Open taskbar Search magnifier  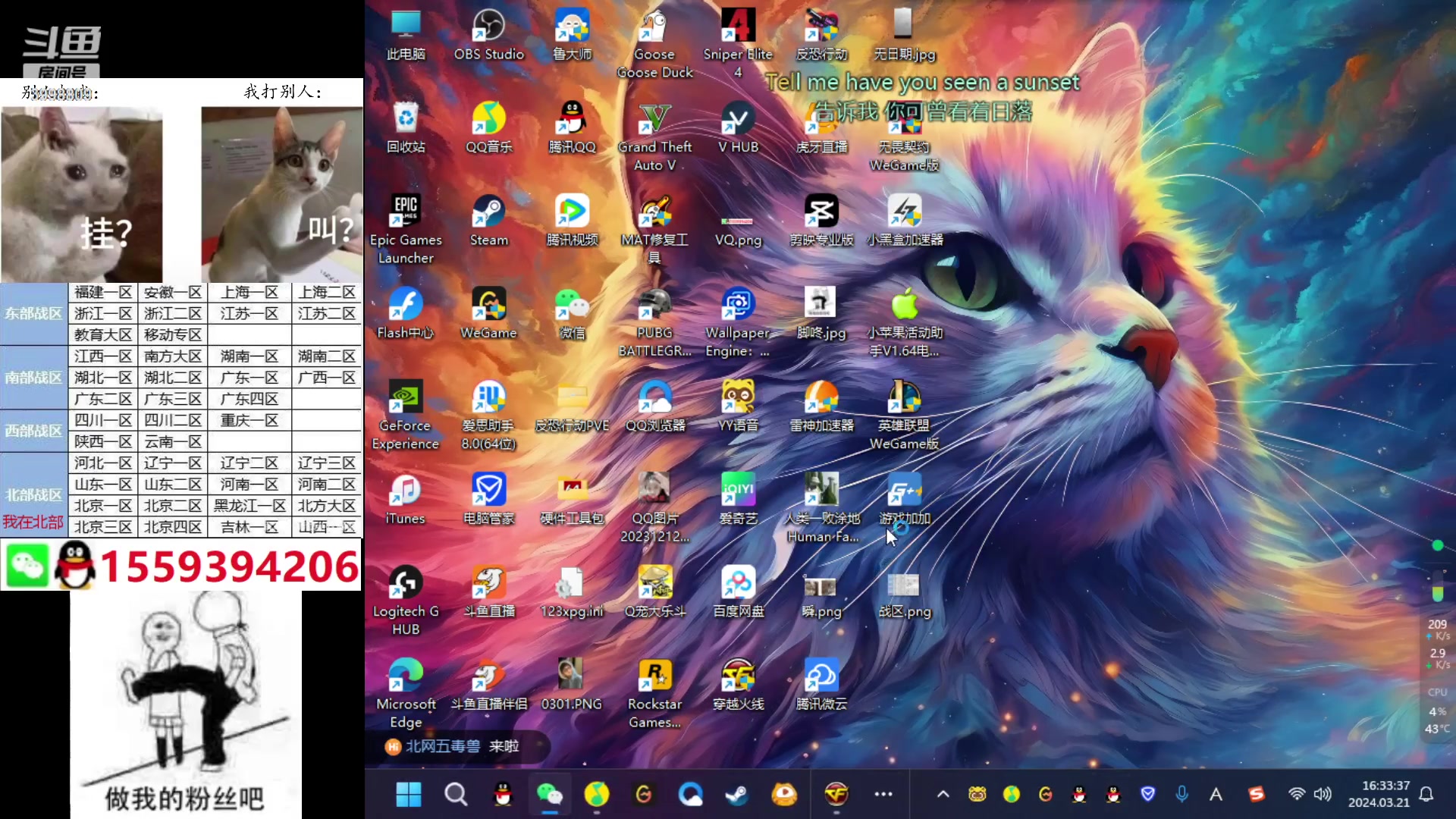456,794
